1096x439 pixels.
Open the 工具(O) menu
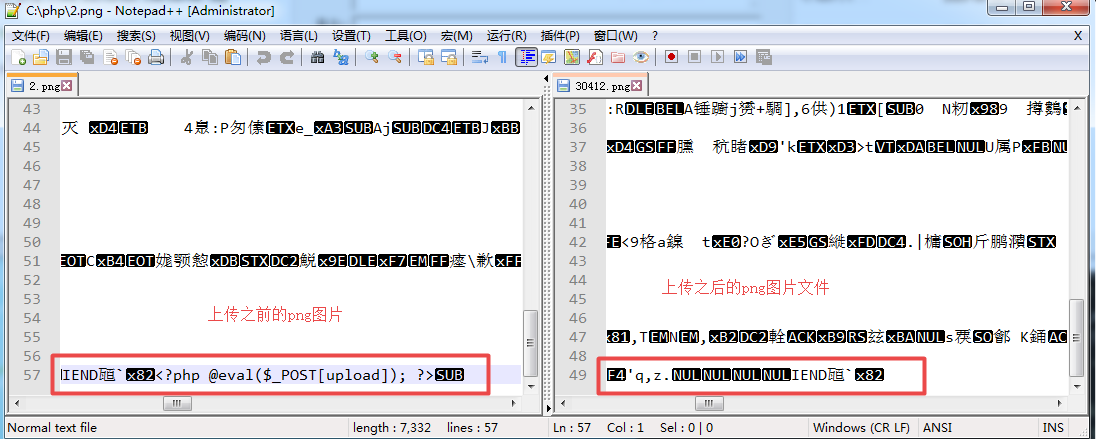(405, 36)
